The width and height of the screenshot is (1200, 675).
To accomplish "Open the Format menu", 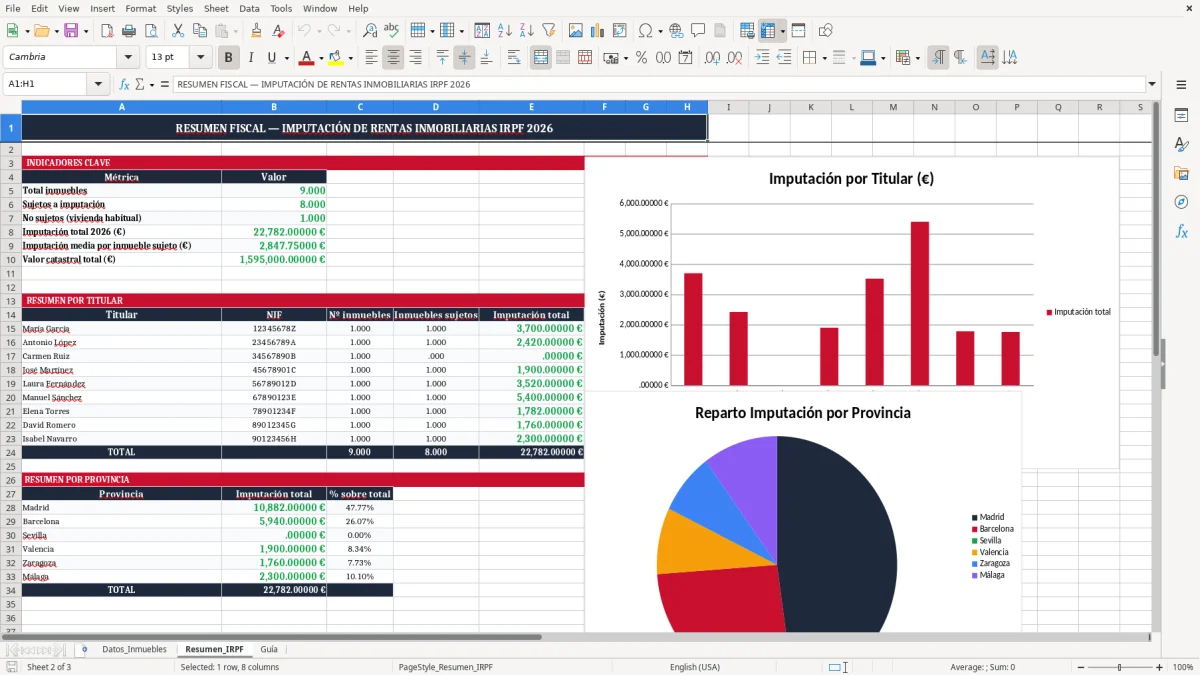I will click(140, 8).
